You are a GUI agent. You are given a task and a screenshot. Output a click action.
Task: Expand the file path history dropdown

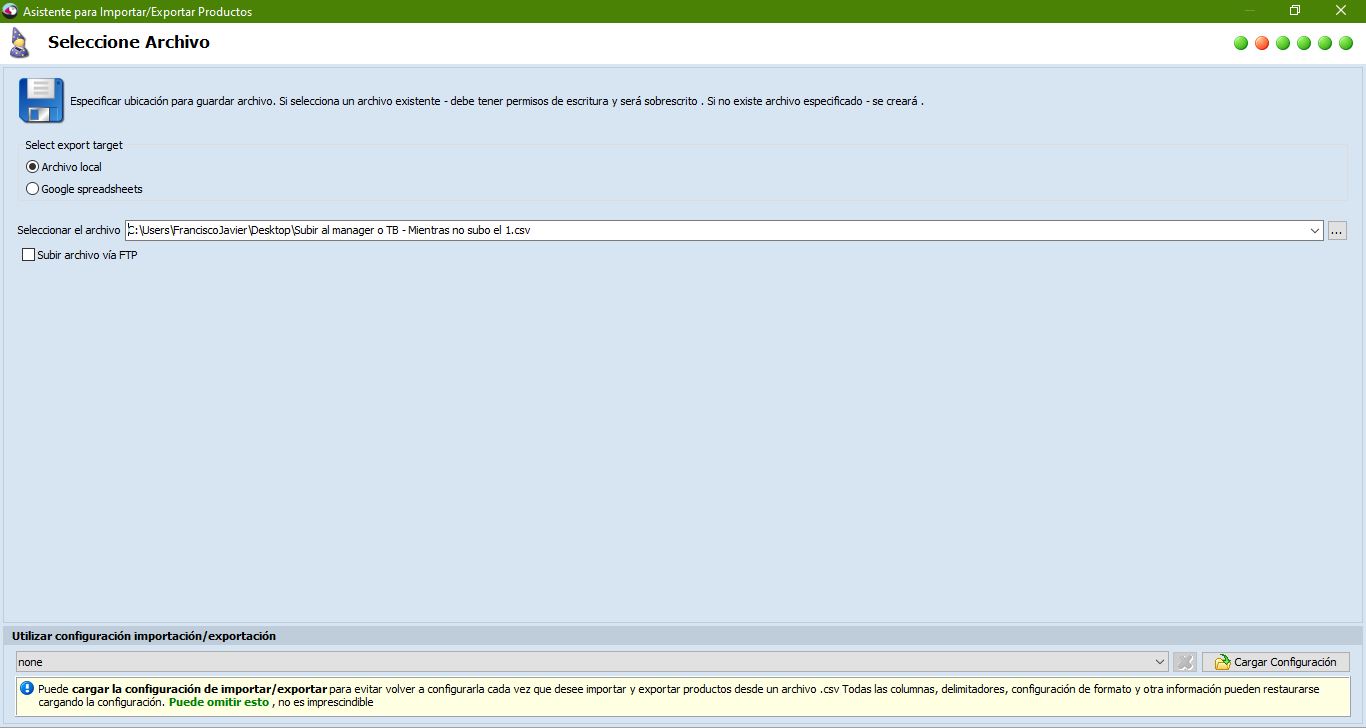click(1315, 231)
